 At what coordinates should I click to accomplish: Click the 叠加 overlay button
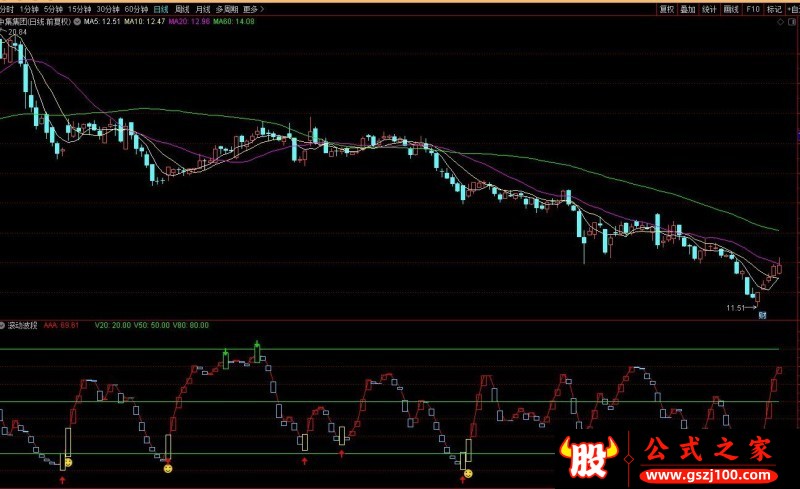tap(688, 8)
